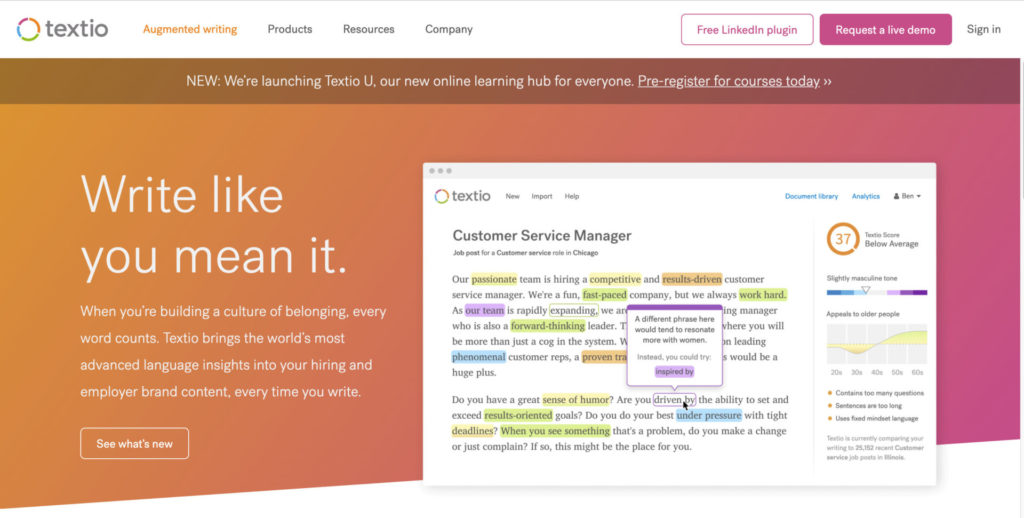Image resolution: width=1024 pixels, height=518 pixels.
Task: Click Request a live demo button
Action: pyautogui.click(x=886, y=29)
